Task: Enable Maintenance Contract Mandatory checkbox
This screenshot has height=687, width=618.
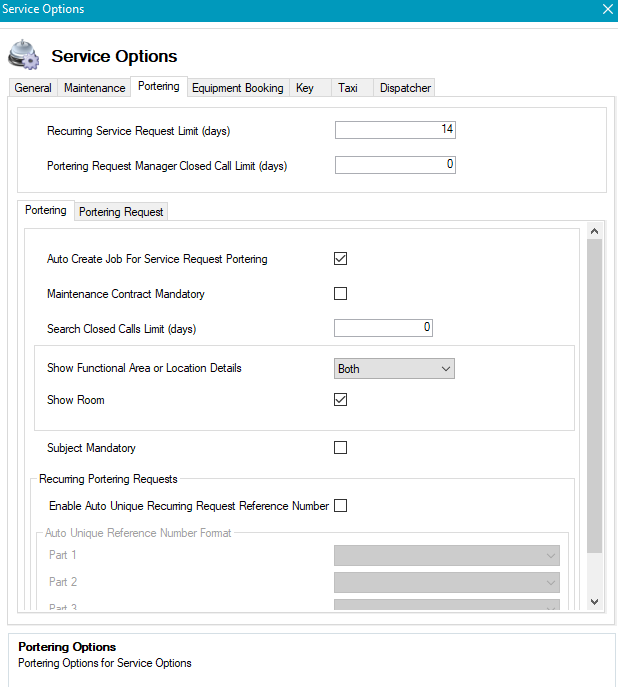Action: point(340,294)
